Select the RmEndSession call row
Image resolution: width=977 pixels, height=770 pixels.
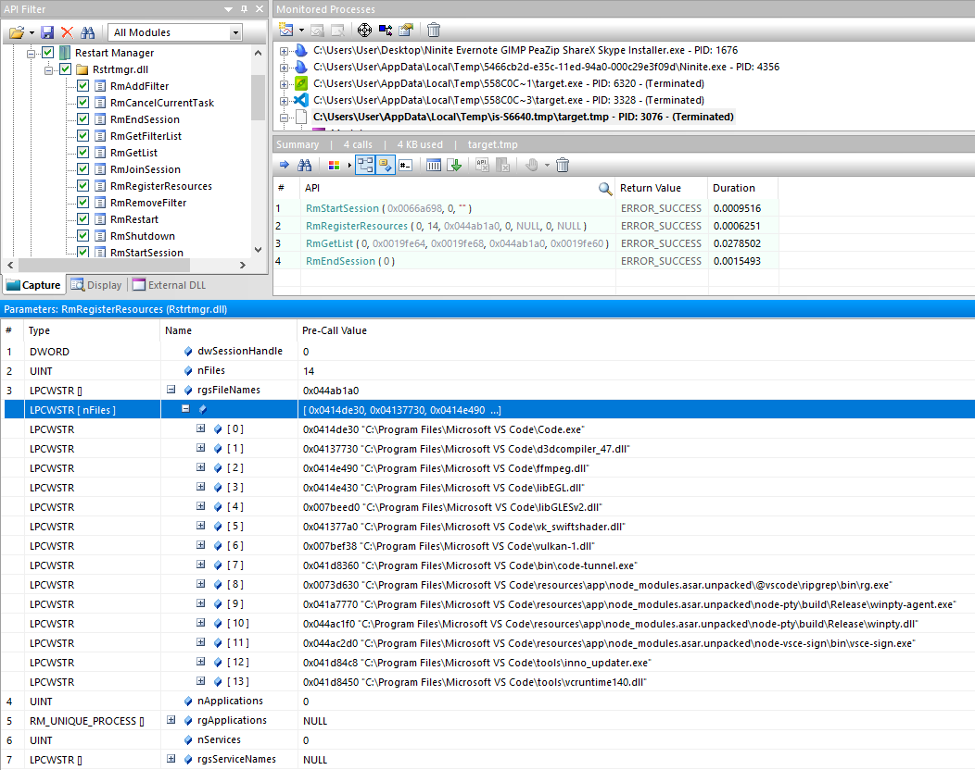pyautogui.click(x=525, y=260)
